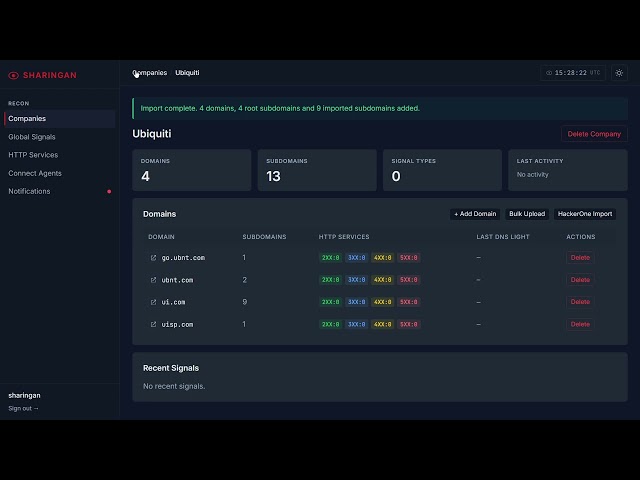Open Companies in the sidebar
Screen dimensions: 640x480
[60, 119]
